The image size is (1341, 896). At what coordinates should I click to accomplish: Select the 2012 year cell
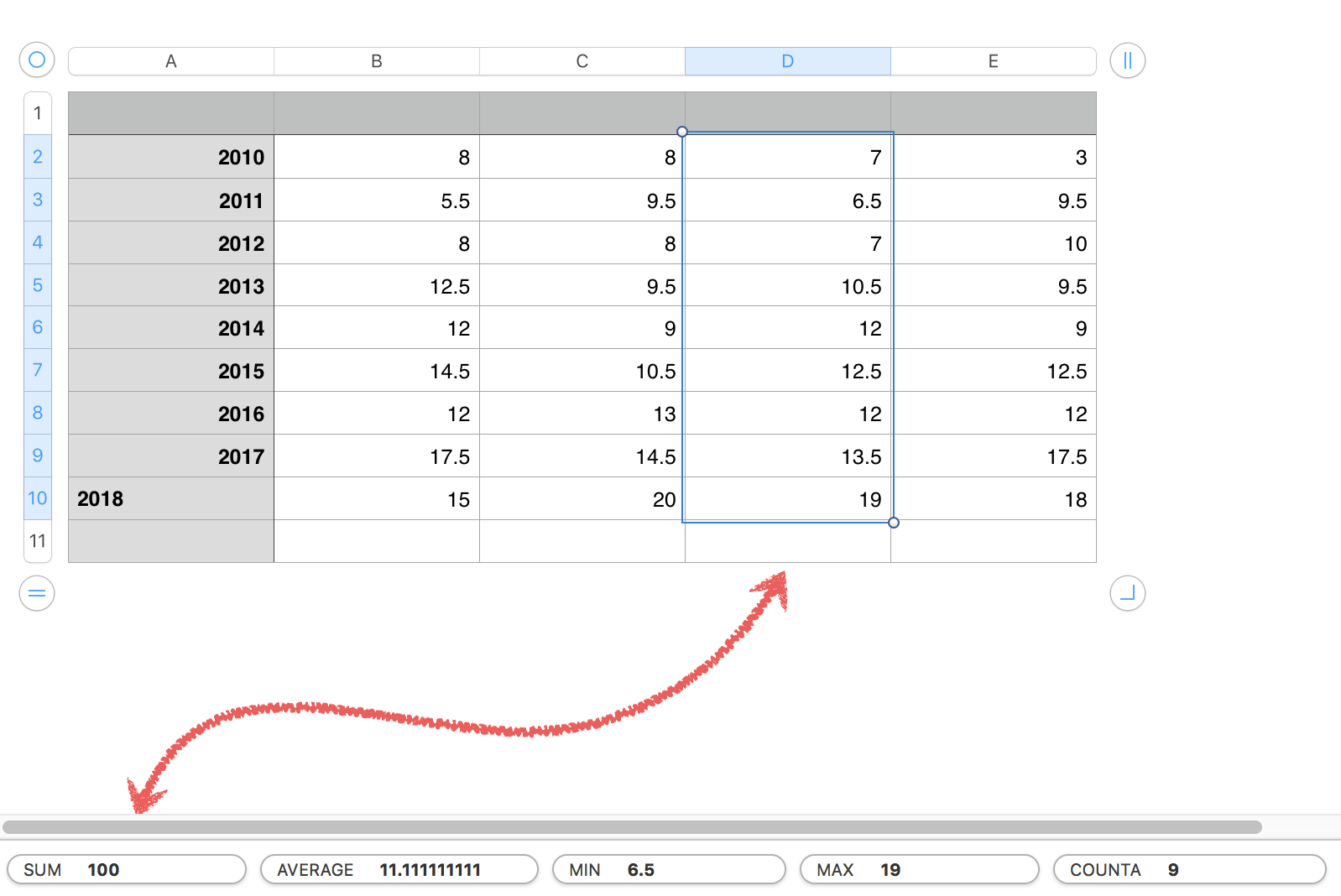pyautogui.click(x=171, y=242)
